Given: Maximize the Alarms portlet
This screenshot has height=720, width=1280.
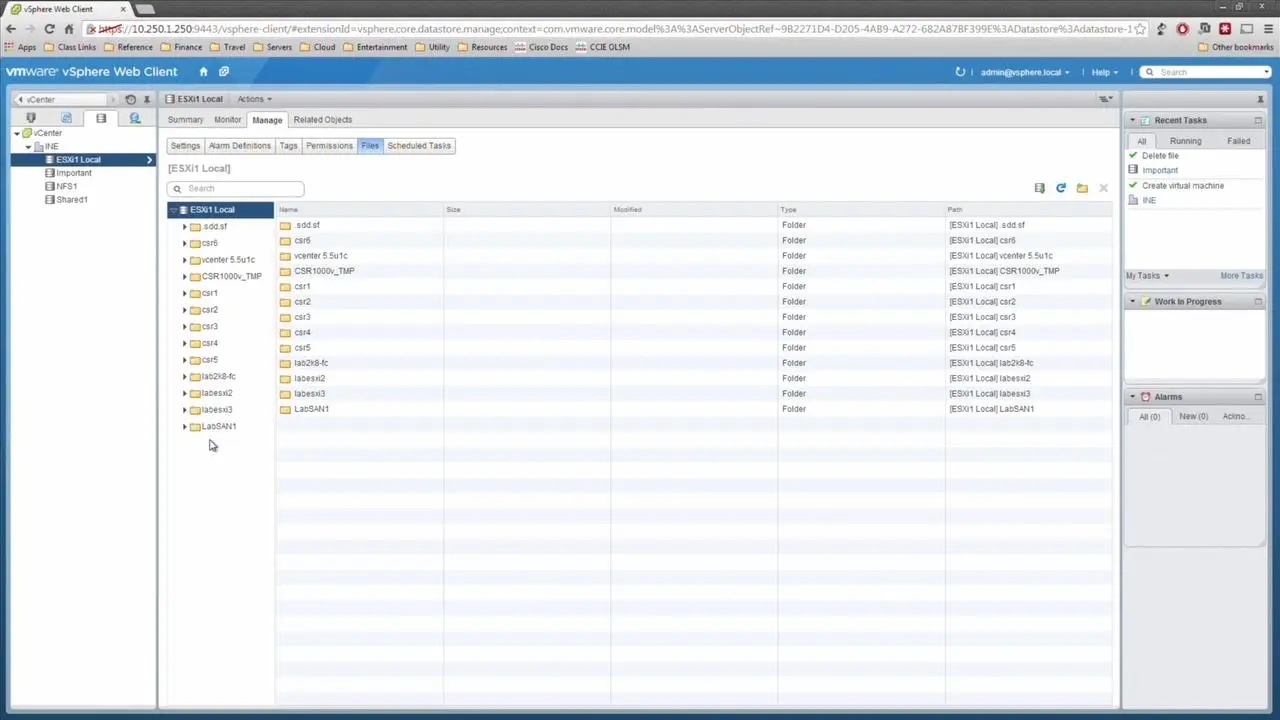Looking at the screenshot, I should (x=1258, y=397).
